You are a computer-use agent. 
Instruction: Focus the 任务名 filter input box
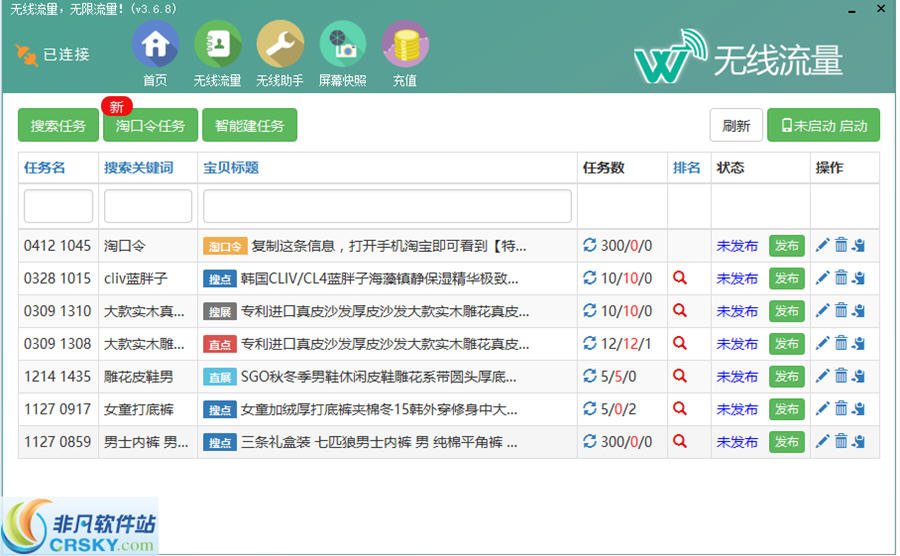click(x=59, y=206)
